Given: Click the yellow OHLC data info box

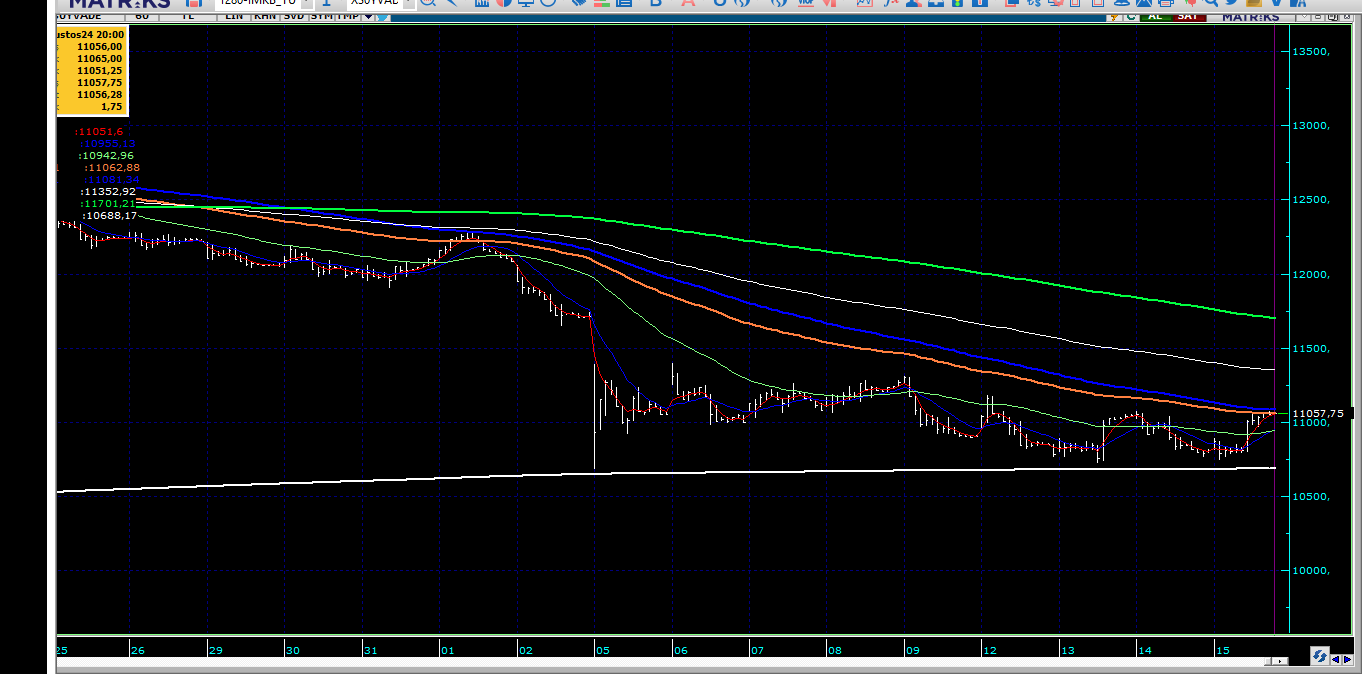Looking at the screenshot, I should tap(92, 71).
